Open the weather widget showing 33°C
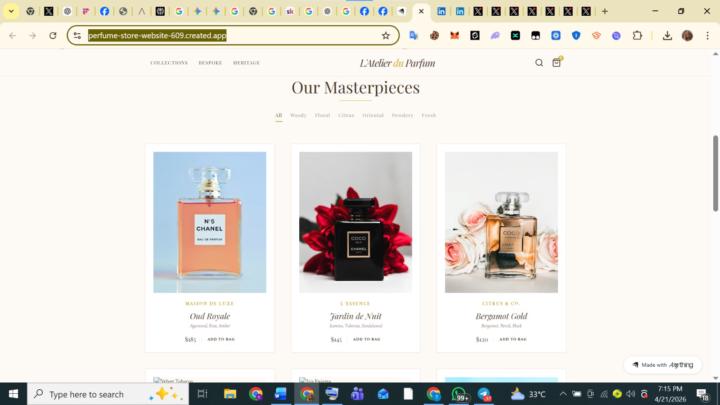Screen dimensions: 720x405 pos(528,394)
